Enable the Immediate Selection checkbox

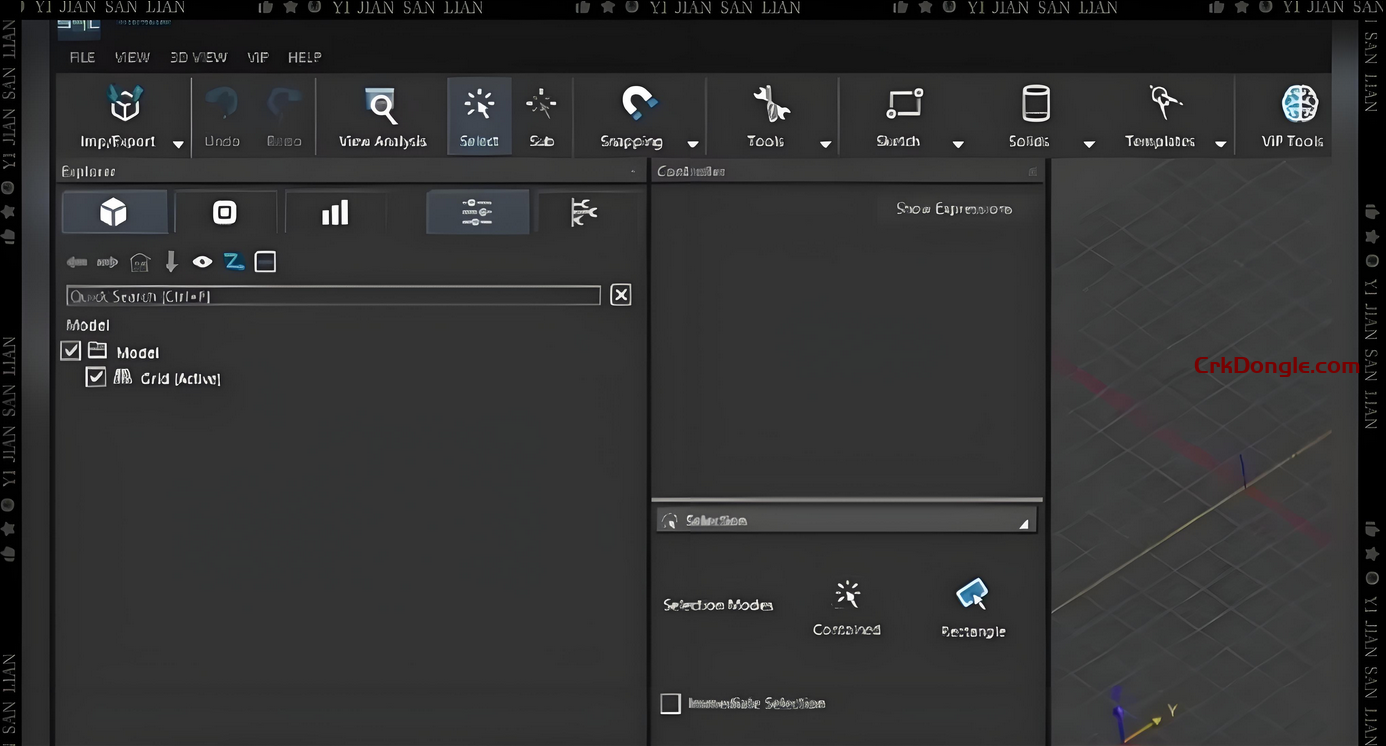coord(670,704)
